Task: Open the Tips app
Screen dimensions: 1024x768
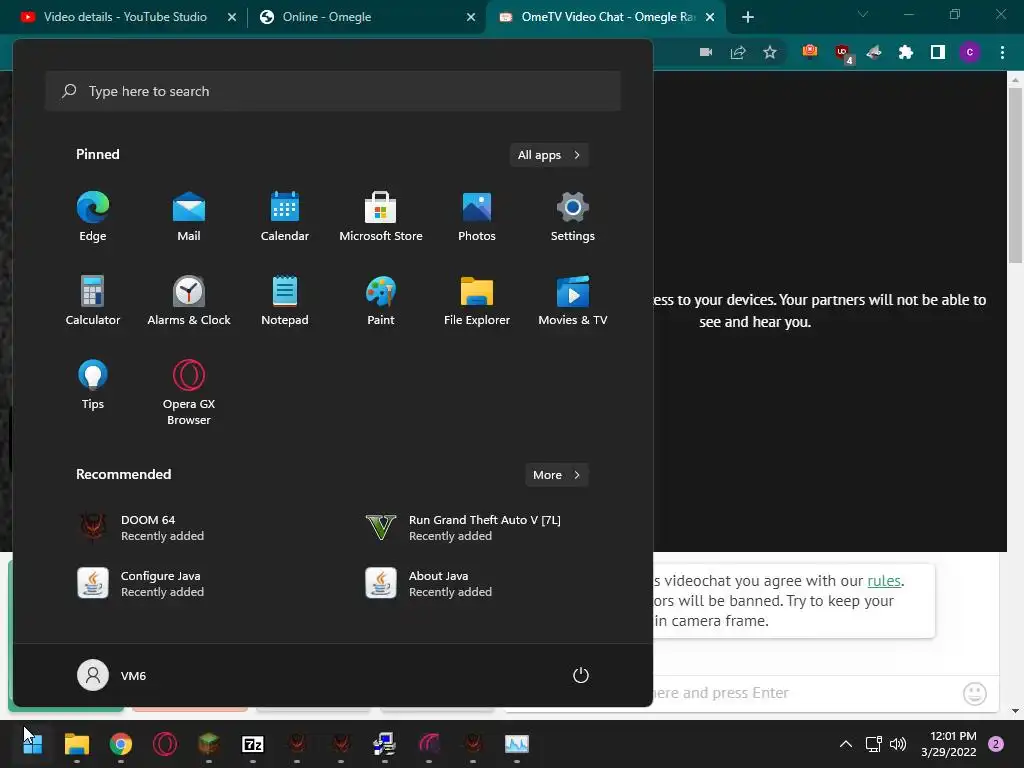Action: [x=93, y=385]
